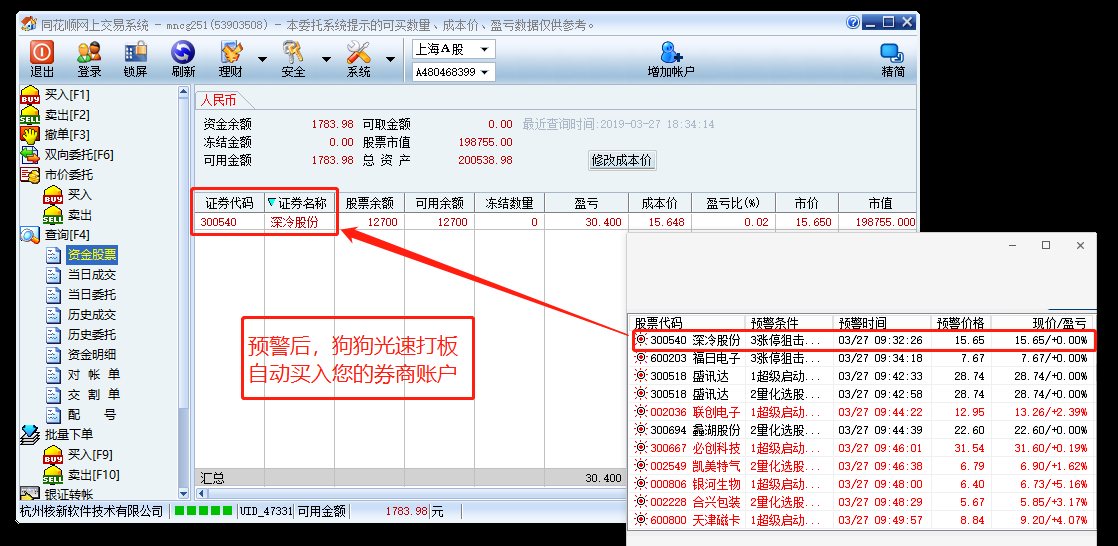Select 600800 天津磁卡 alert row
Image resolution: width=1118 pixels, height=546 pixels.
(862, 520)
